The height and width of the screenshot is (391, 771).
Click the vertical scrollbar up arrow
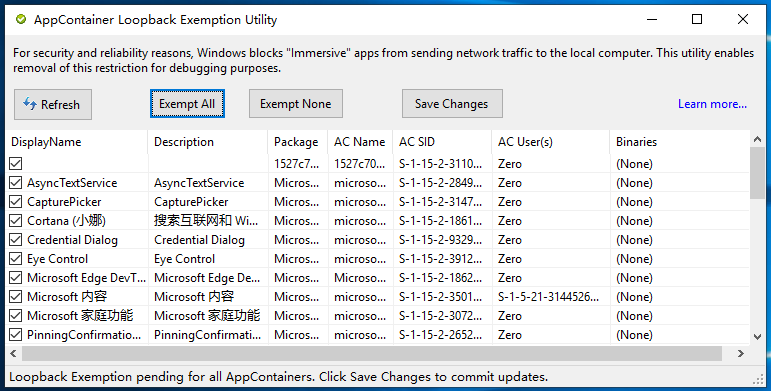757,139
